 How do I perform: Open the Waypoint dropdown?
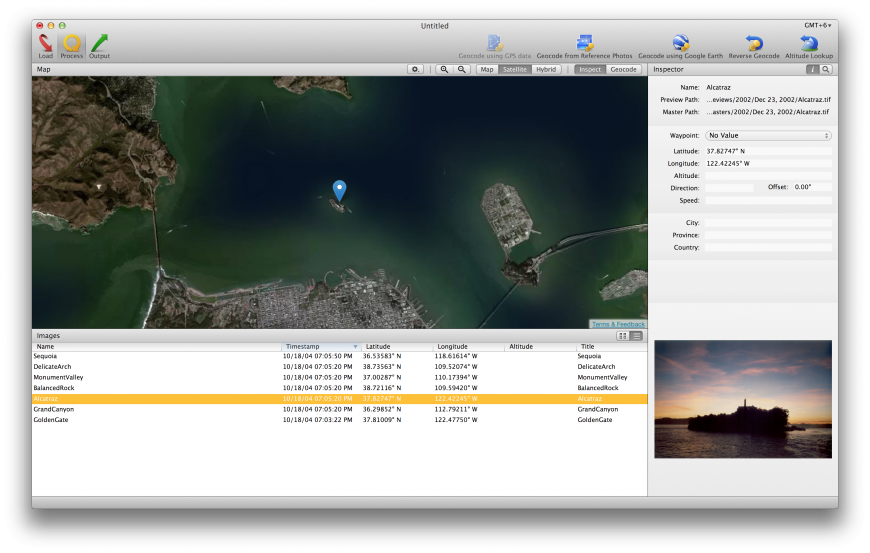pos(768,135)
